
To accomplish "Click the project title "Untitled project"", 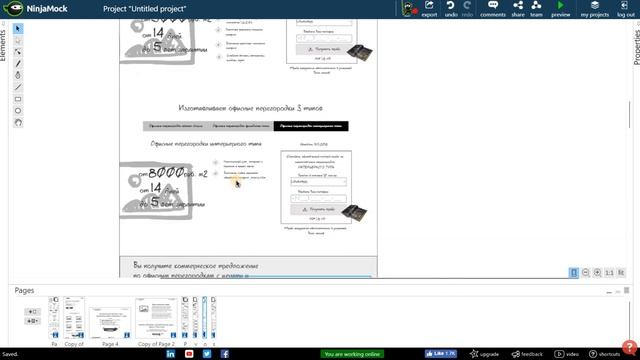I will click(144, 9).
